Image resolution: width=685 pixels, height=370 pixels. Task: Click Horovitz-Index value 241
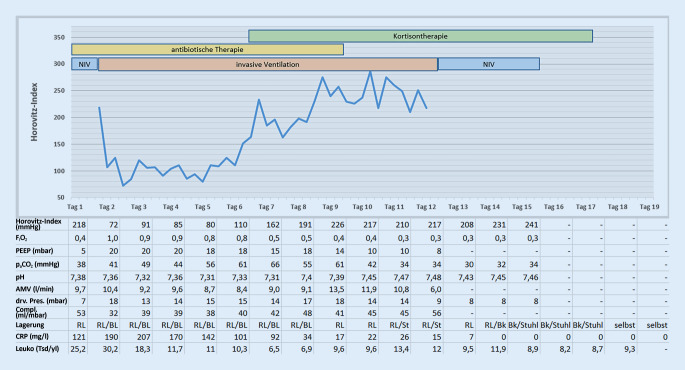point(532,225)
